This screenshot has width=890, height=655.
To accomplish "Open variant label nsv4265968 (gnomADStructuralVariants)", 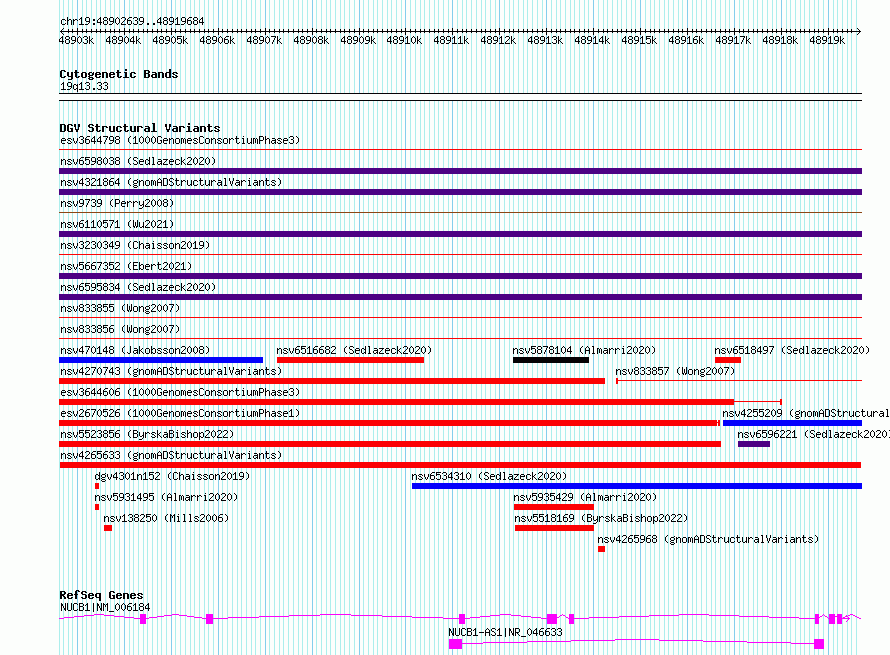I will pyautogui.click(x=708, y=539).
